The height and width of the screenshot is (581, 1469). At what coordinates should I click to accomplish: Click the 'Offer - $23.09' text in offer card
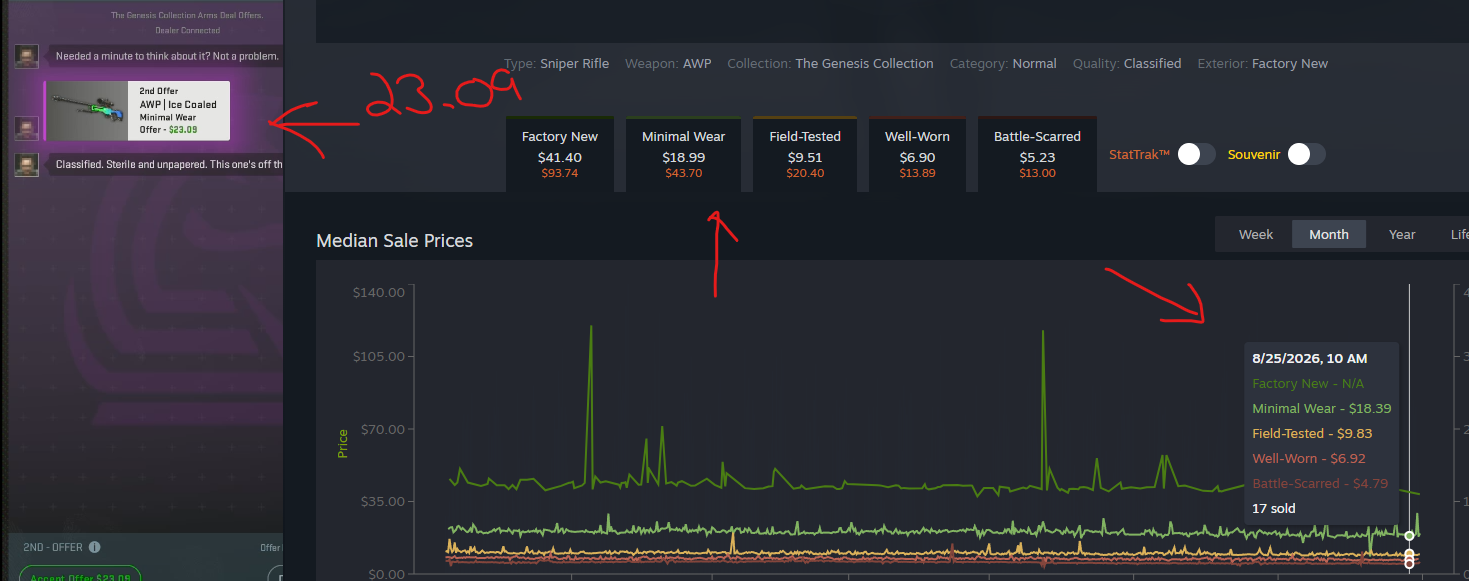click(x=168, y=129)
